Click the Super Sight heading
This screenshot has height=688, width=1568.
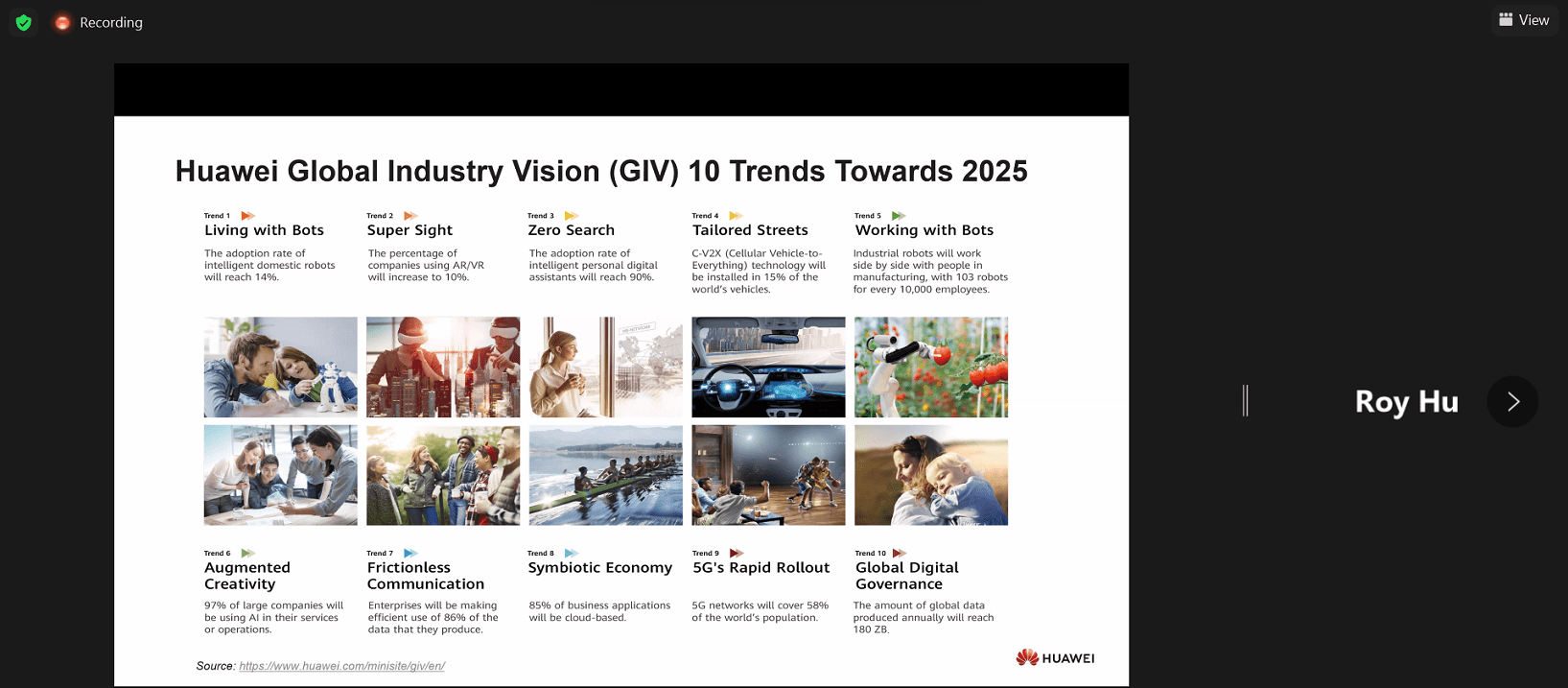point(410,230)
